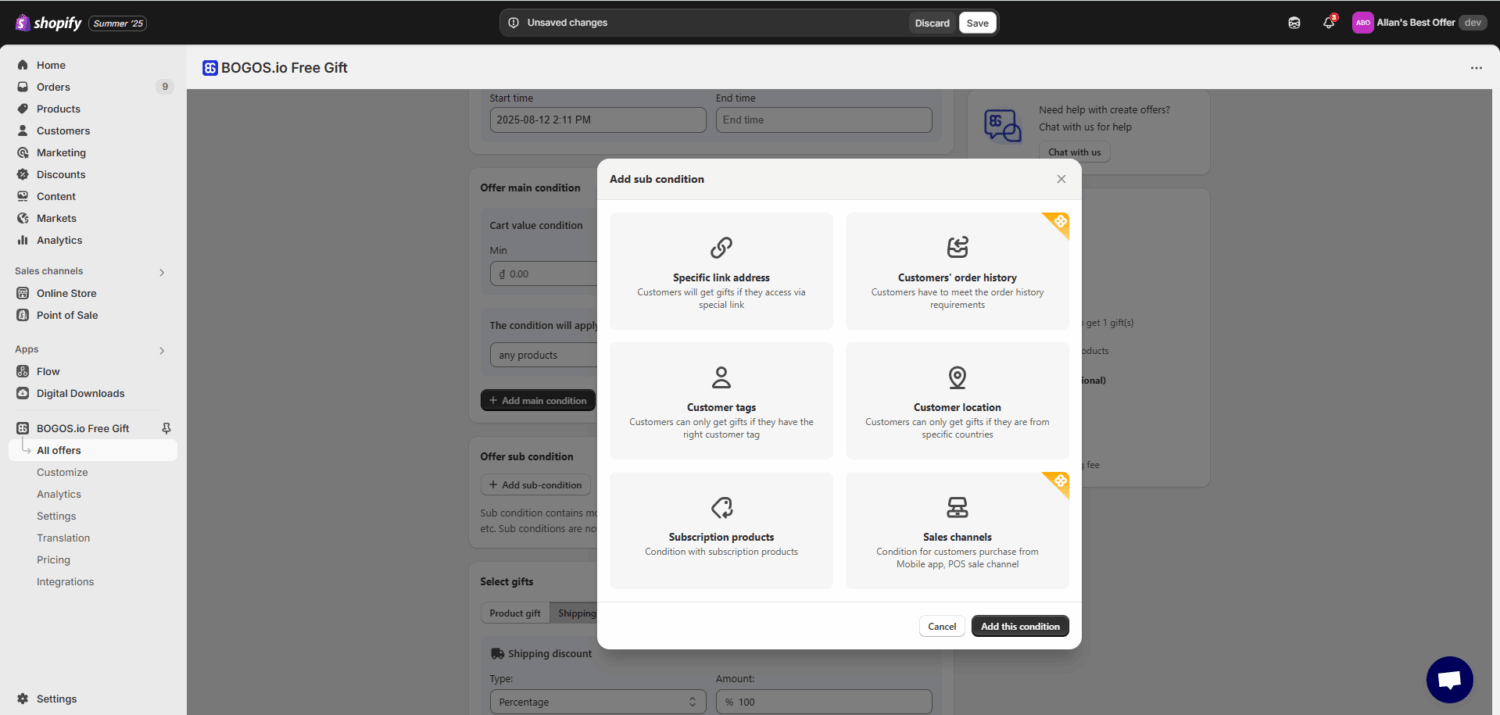Click the Content icon in sidebar
1500x715 pixels.
(23, 196)
